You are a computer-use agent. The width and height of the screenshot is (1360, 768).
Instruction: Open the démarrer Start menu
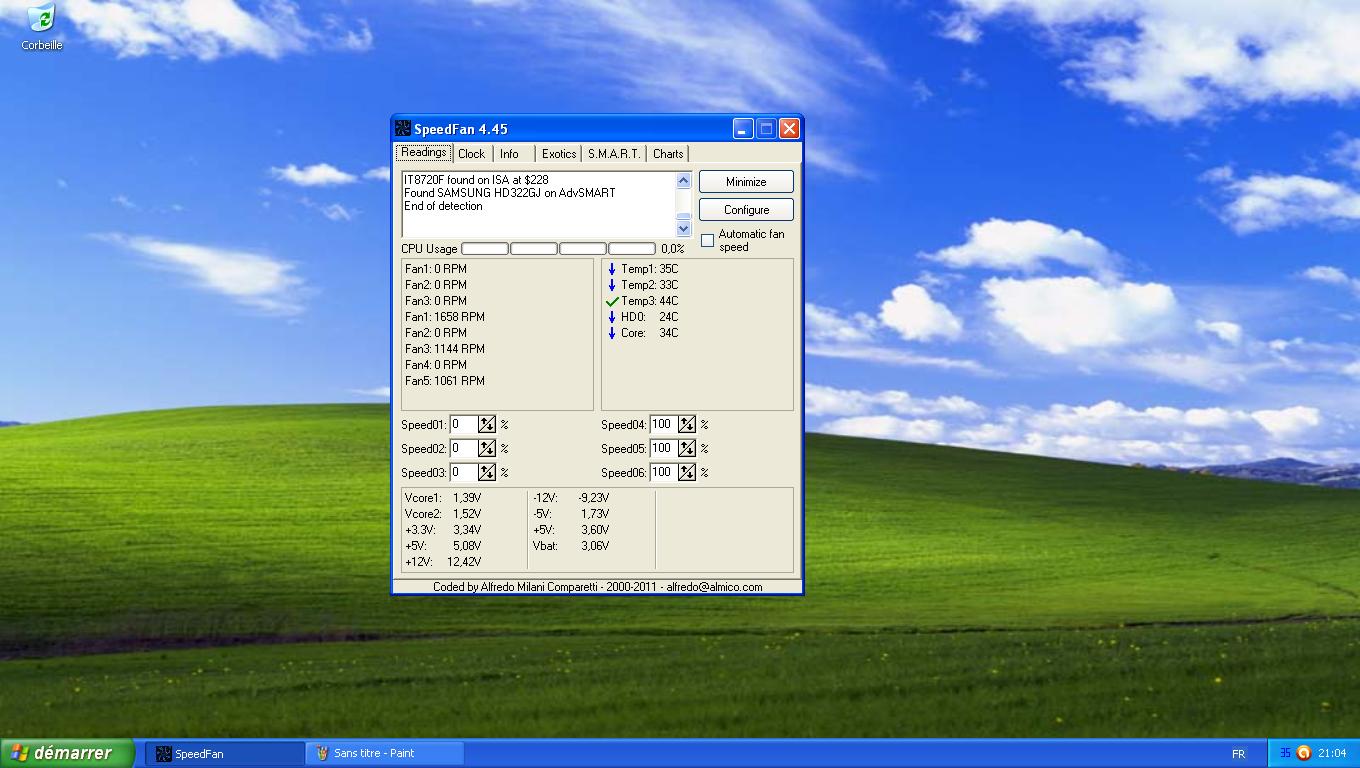(x=67, y=753)
